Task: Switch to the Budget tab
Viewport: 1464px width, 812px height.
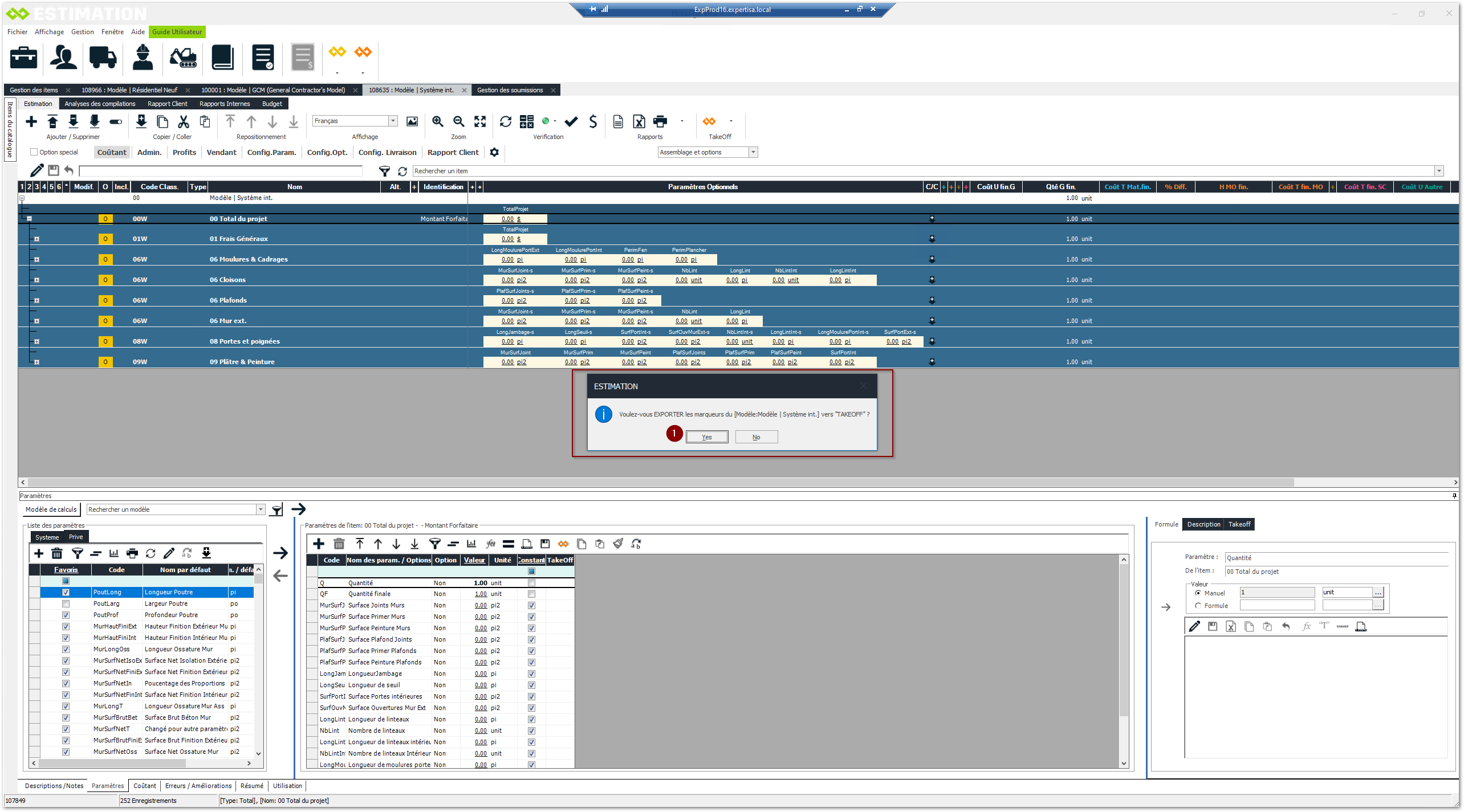Action: (x=272, y=104)
